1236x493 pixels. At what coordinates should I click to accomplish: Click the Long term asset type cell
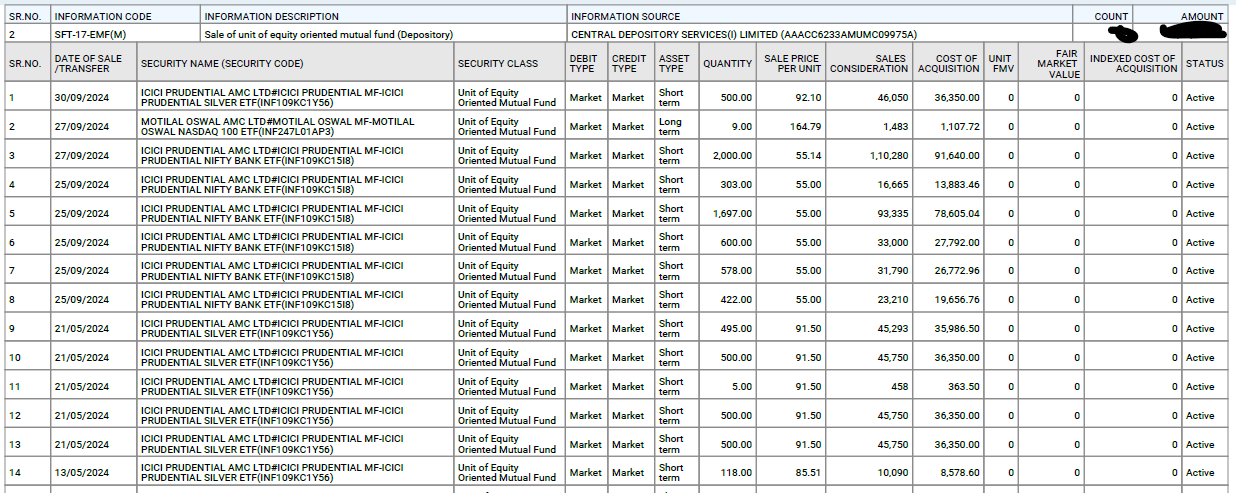coord(675,127)
